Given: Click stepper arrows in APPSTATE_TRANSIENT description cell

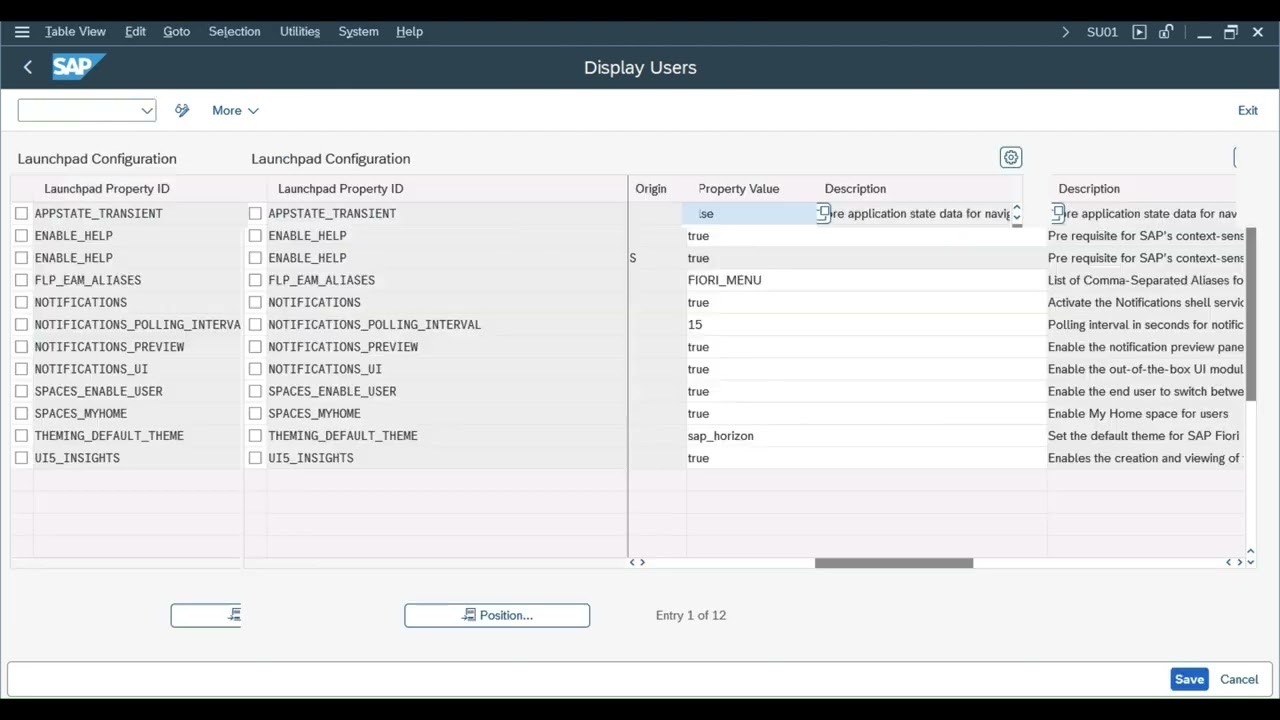Looking at the screenshot, I should click(x=1016, y=213).
